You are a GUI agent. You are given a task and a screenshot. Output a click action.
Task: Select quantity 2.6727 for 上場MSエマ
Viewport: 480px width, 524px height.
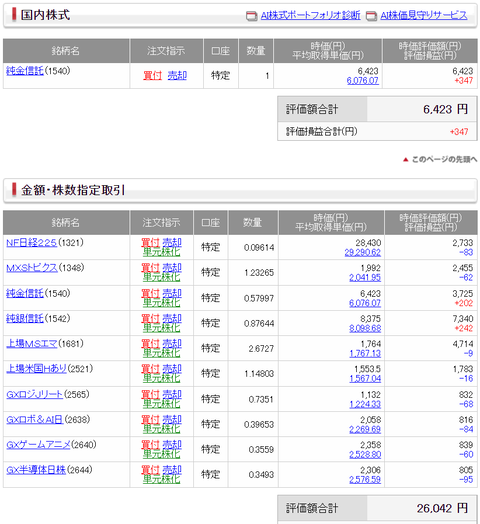pyautogui.click(x=261, y=349)
